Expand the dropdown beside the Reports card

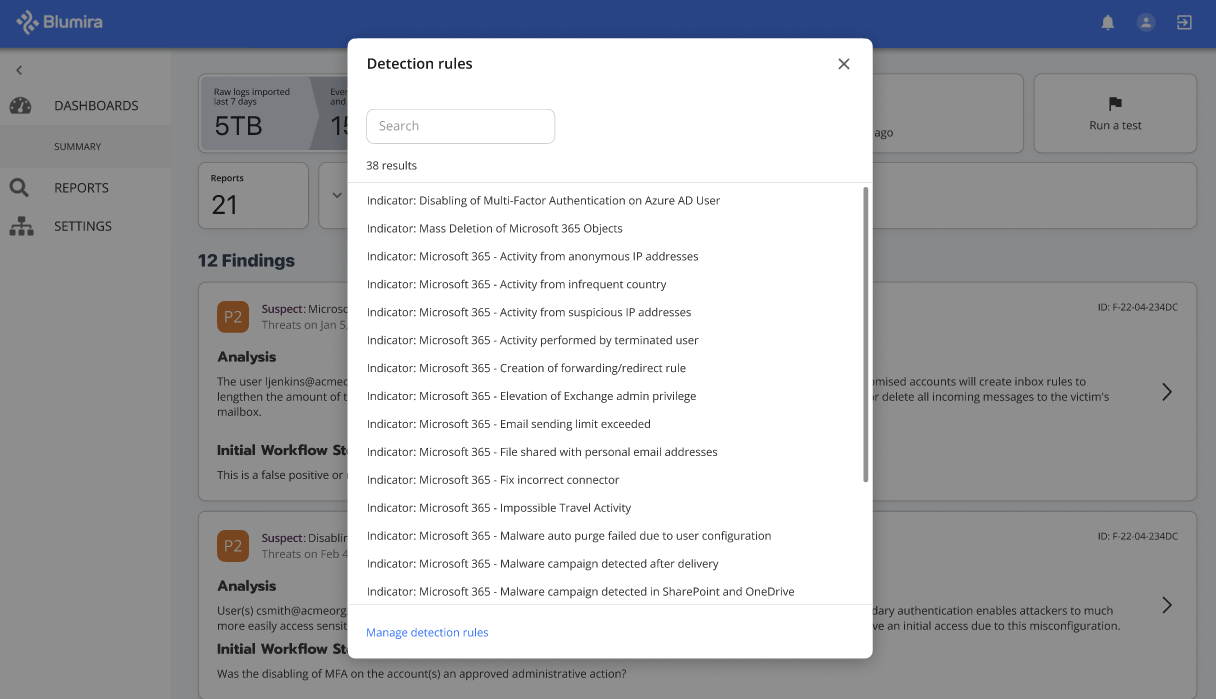(337, 195)
